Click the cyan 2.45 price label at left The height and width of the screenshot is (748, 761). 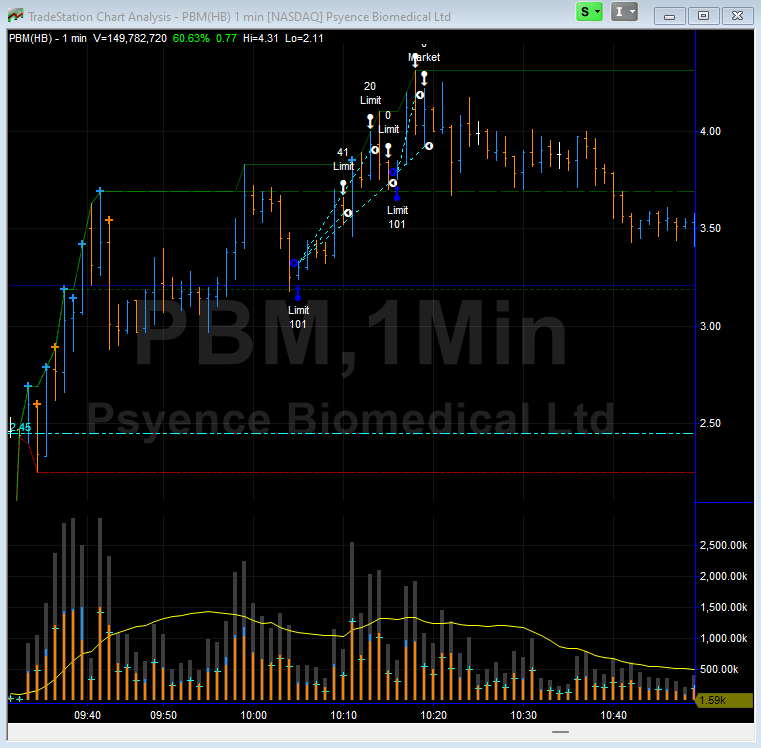[20, 428]
